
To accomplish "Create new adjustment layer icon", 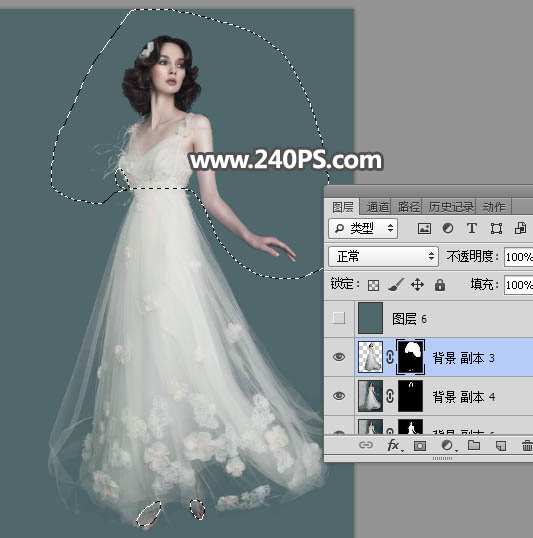I will [x=448, y=446].
